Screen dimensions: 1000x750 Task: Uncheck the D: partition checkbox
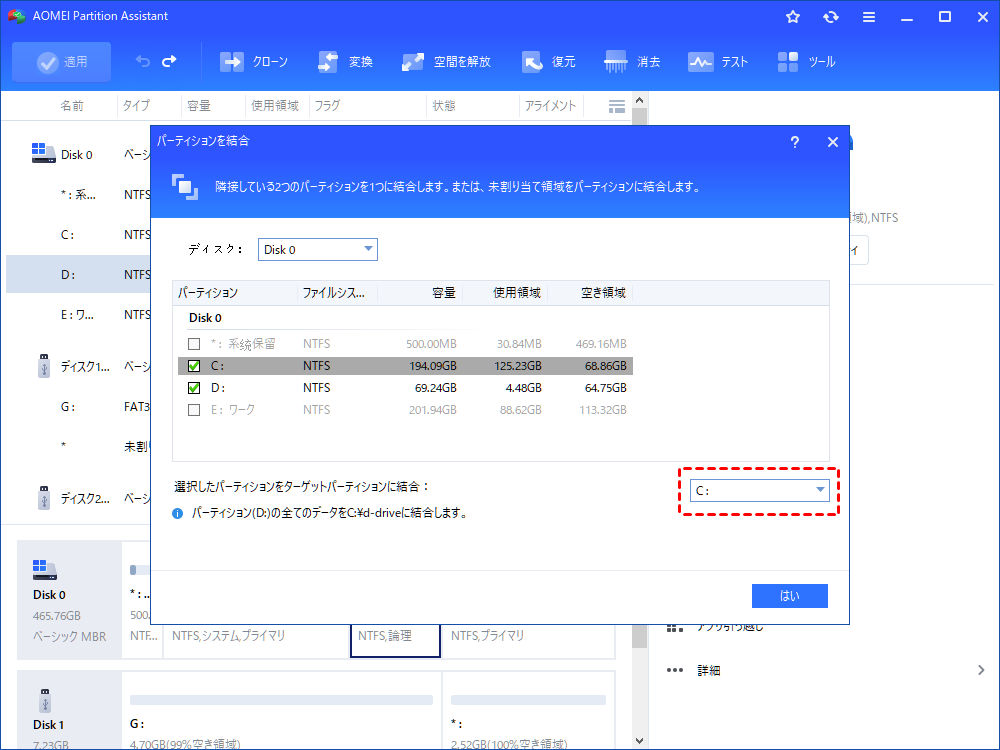click(x=194, y=388)
